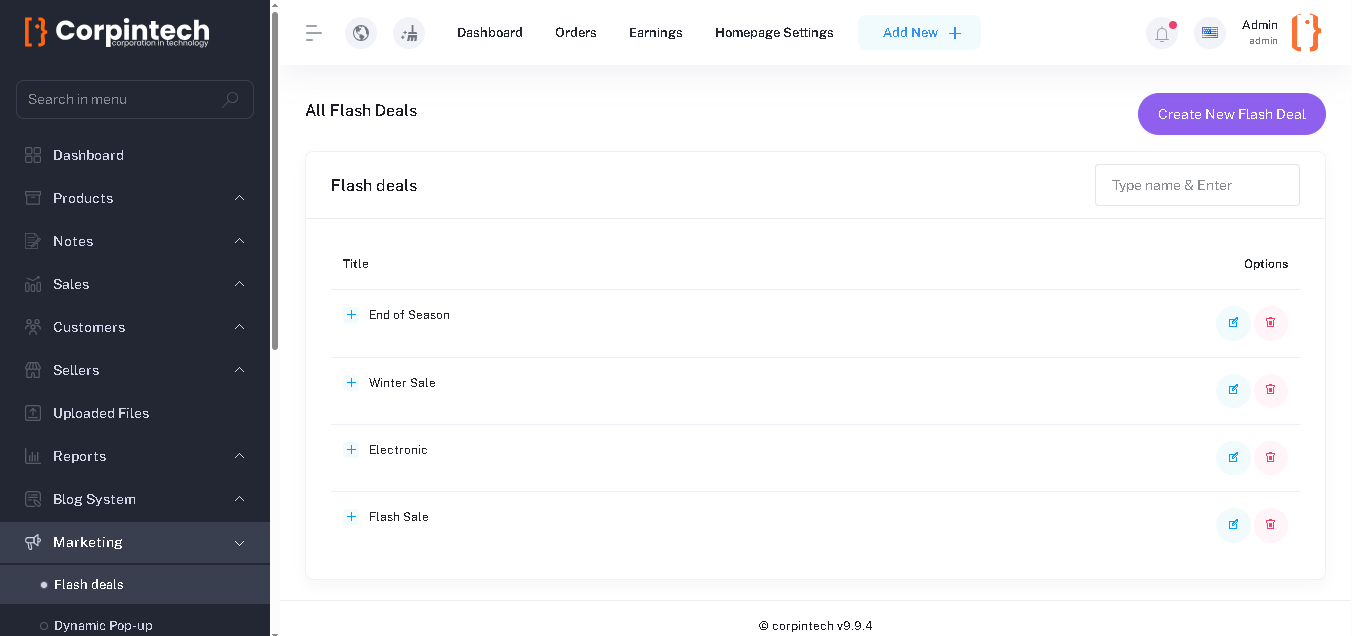
Task: Open the language flag selector
Action: click(1210, 33)
